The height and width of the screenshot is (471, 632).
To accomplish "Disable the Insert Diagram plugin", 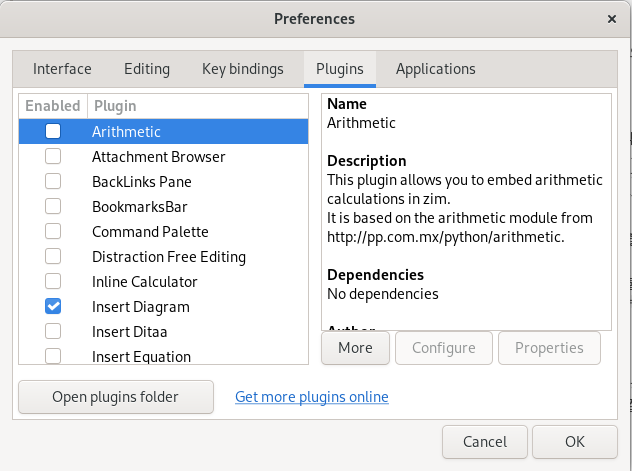I will [x=53, y=306].
